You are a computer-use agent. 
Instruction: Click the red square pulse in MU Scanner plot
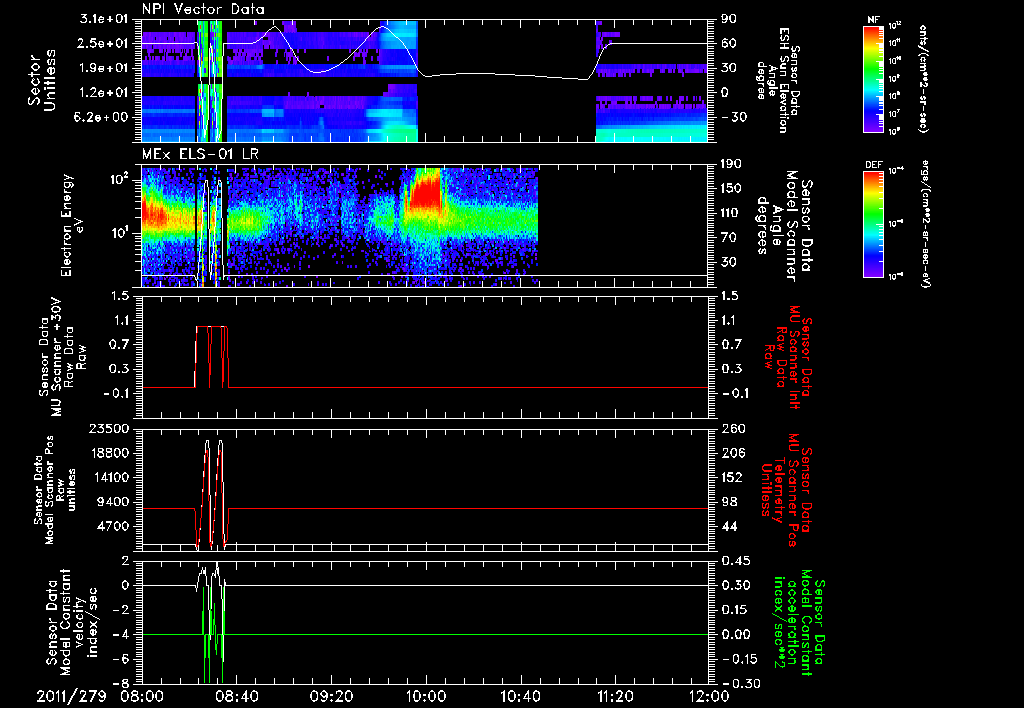coord(212,357)
